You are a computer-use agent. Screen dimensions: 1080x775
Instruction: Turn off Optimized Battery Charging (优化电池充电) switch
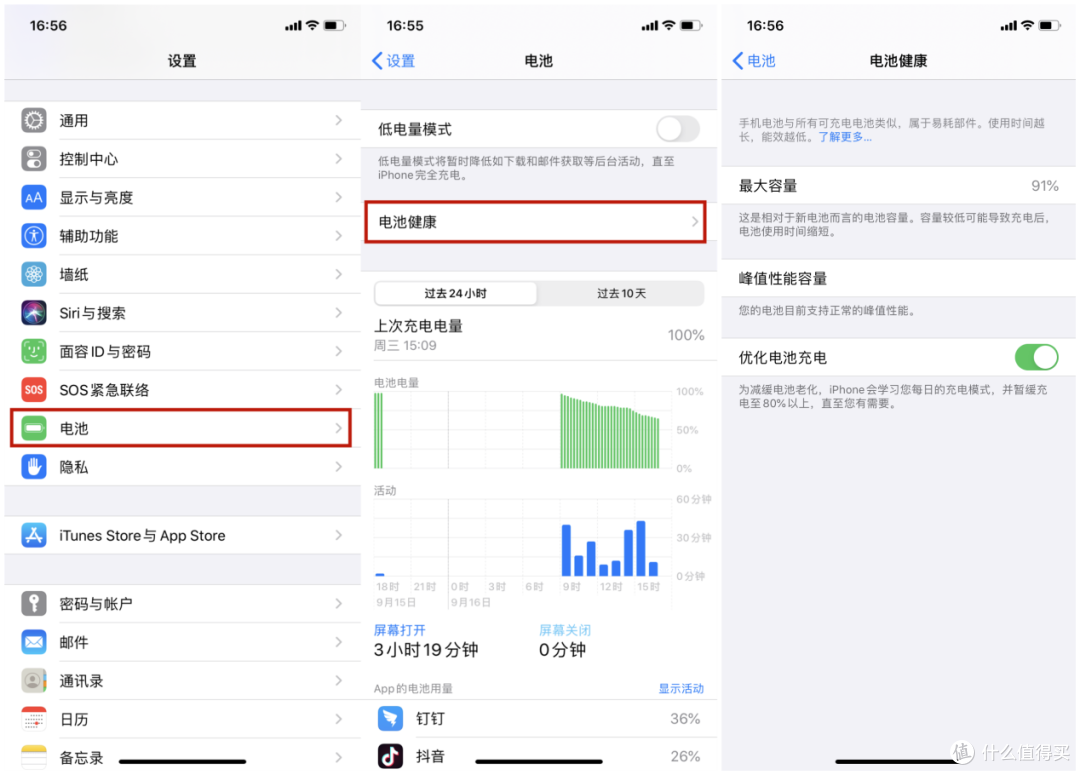click(x=1036, y=358)
